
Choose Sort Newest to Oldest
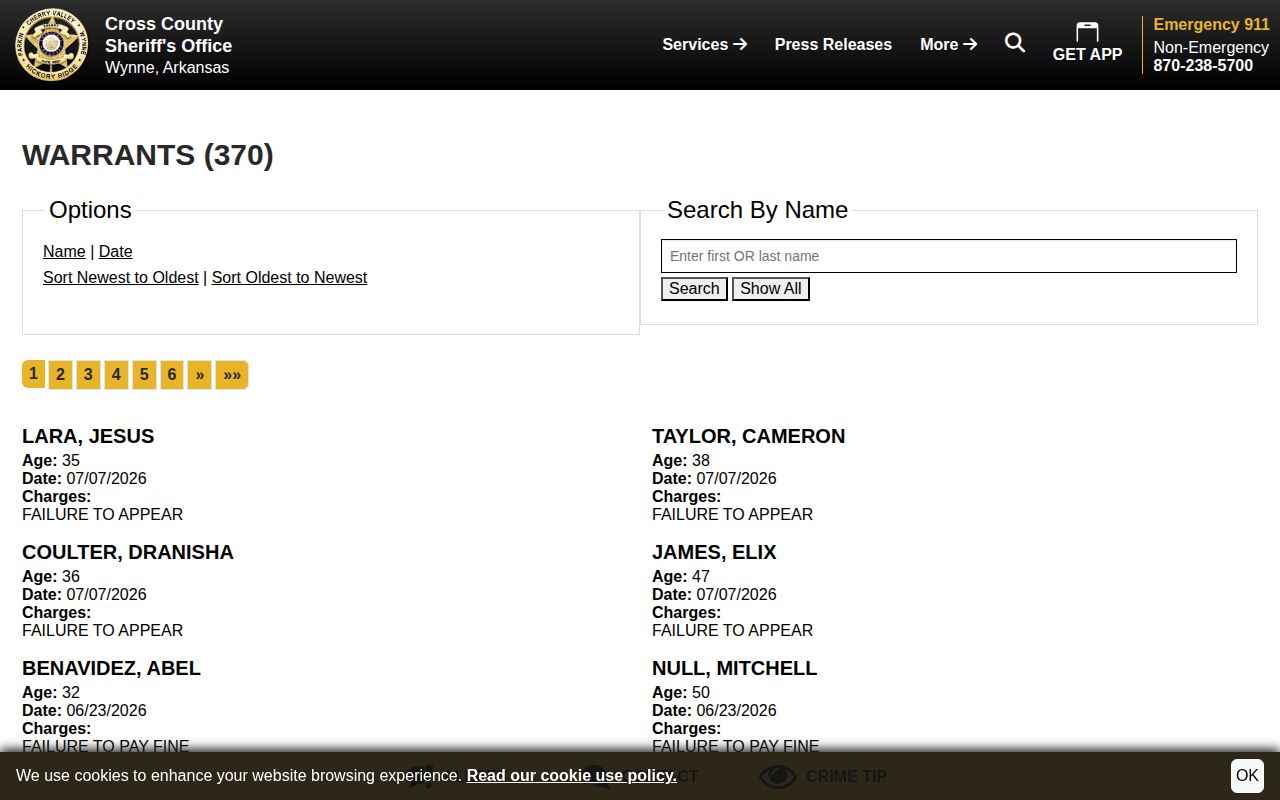[121, 278]
